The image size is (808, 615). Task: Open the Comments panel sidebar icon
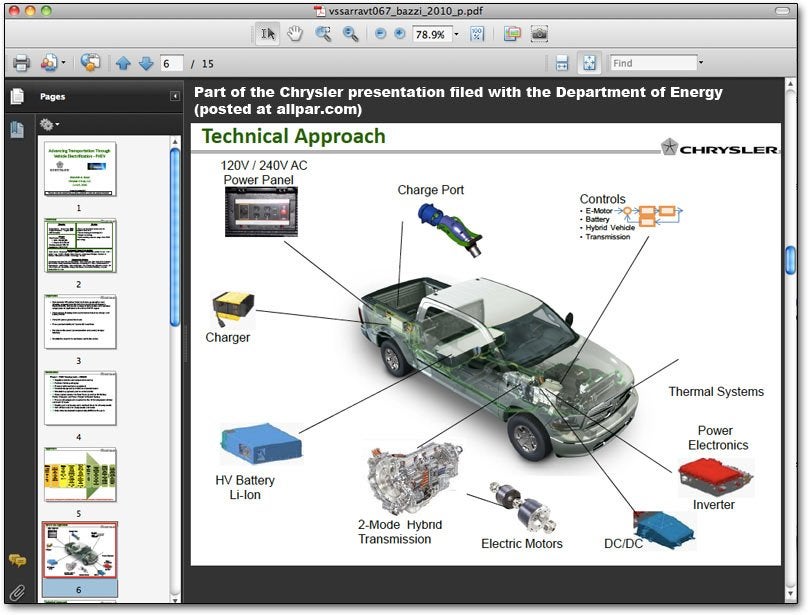pyautogui.click(x=17, y=560)
